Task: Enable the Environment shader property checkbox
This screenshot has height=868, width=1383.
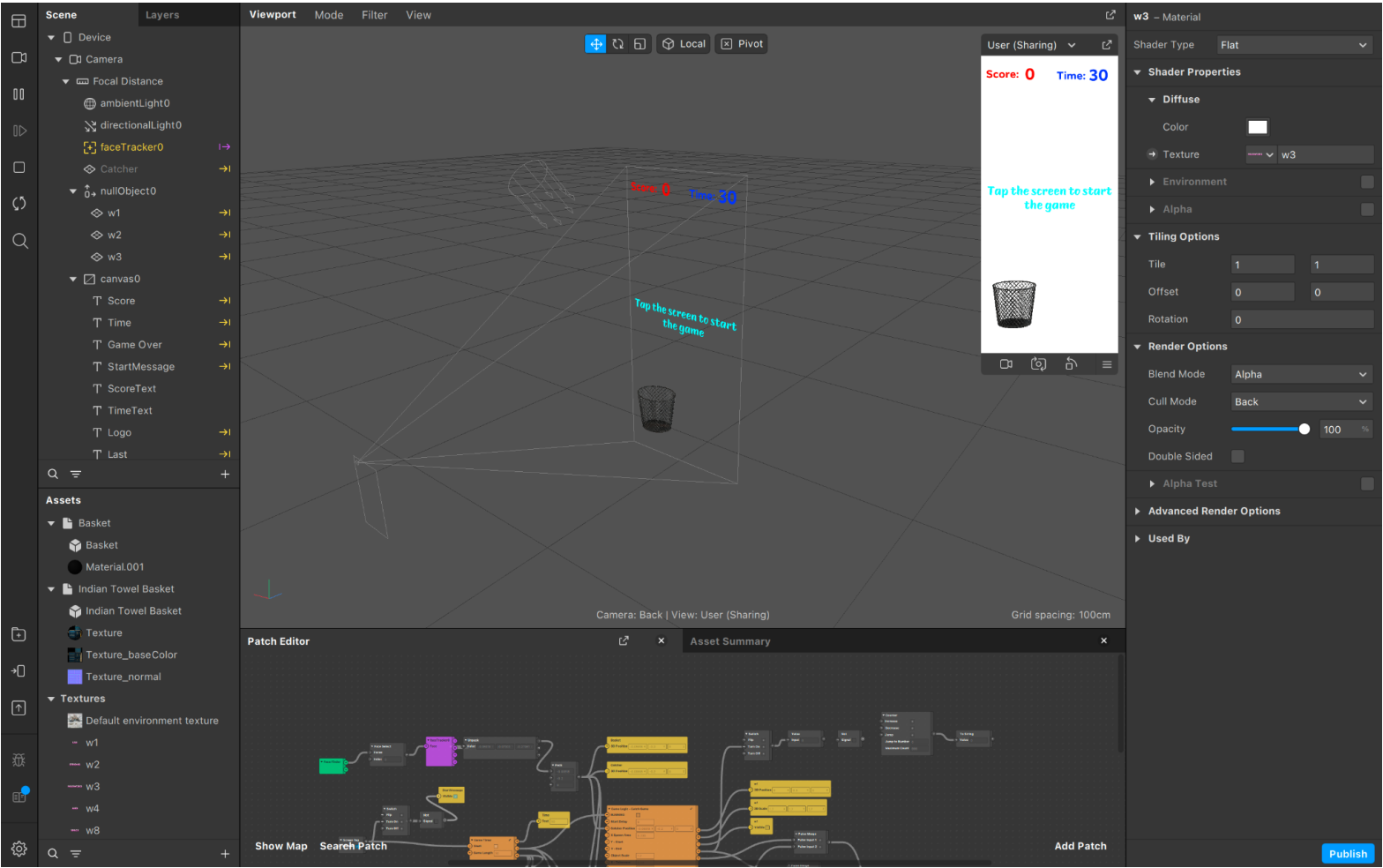Action: [1367, 182]
